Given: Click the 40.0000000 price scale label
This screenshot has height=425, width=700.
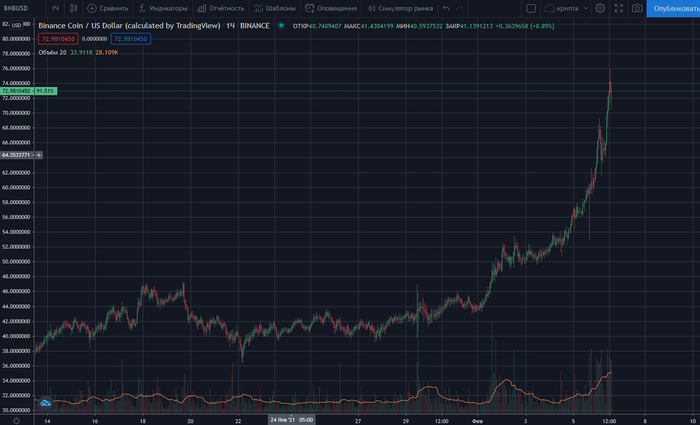Looking at the screenshot, I should [16, 336].
